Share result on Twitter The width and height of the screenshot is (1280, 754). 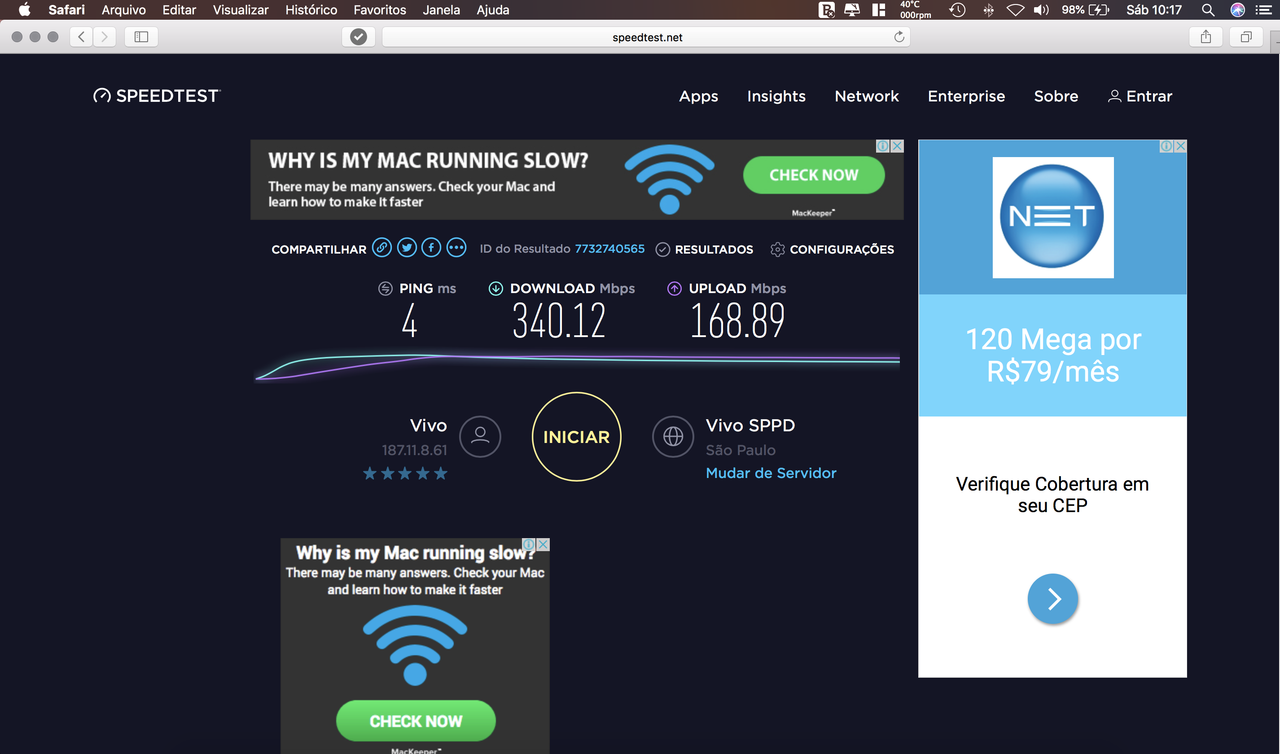click(407, 247)
